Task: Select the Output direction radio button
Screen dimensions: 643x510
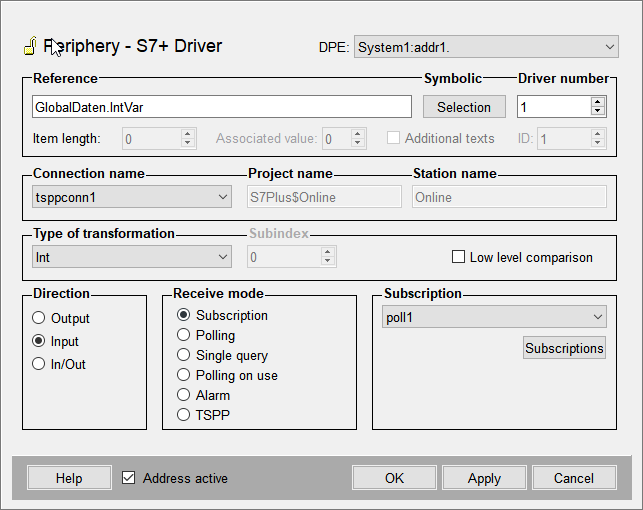Action: pyautogui.click(x=39, y=318)
